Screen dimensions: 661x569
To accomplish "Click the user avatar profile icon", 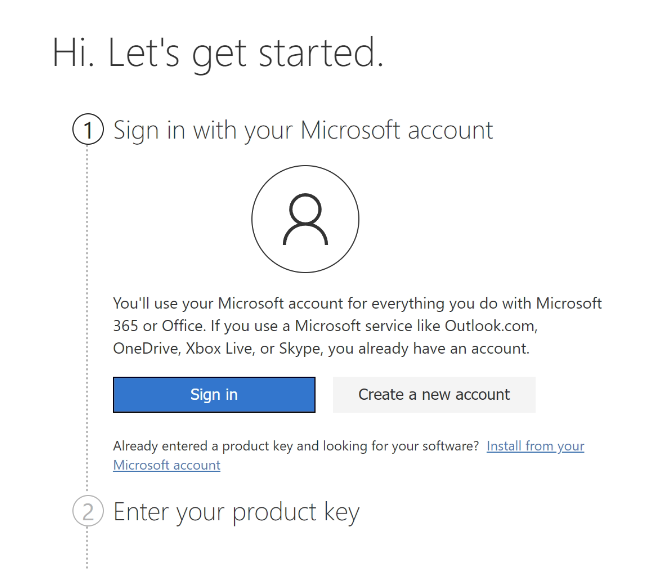I will point(305,220).
